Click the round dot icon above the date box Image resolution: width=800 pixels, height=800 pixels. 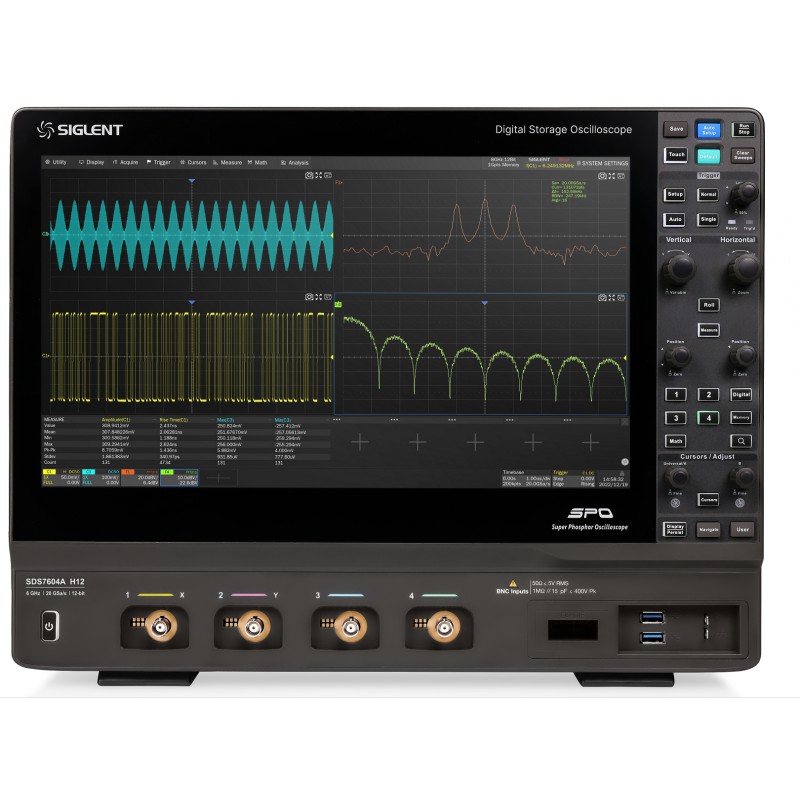tap(624, 462)
